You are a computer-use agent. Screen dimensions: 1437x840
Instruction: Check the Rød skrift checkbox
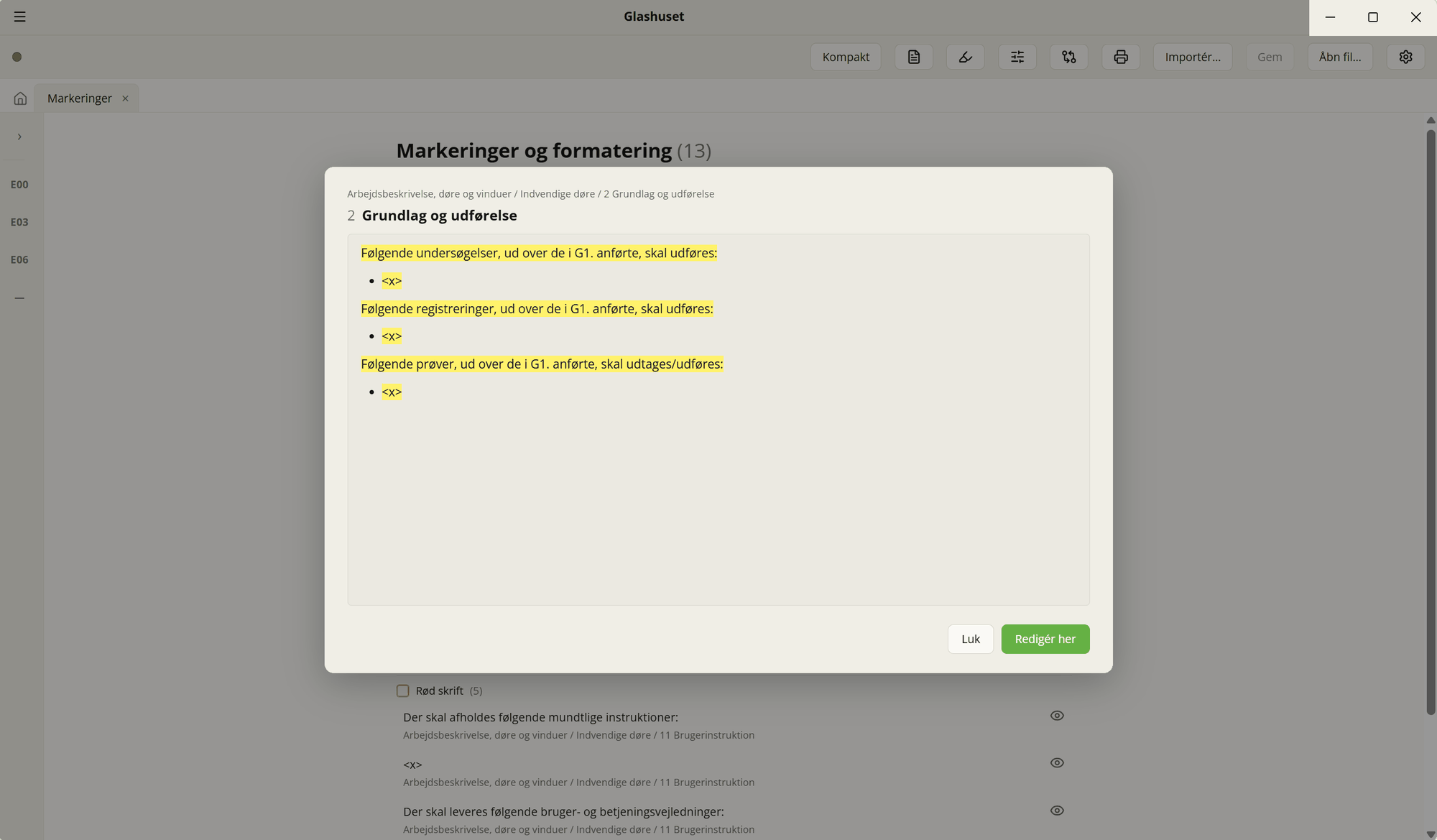(403, 691)
